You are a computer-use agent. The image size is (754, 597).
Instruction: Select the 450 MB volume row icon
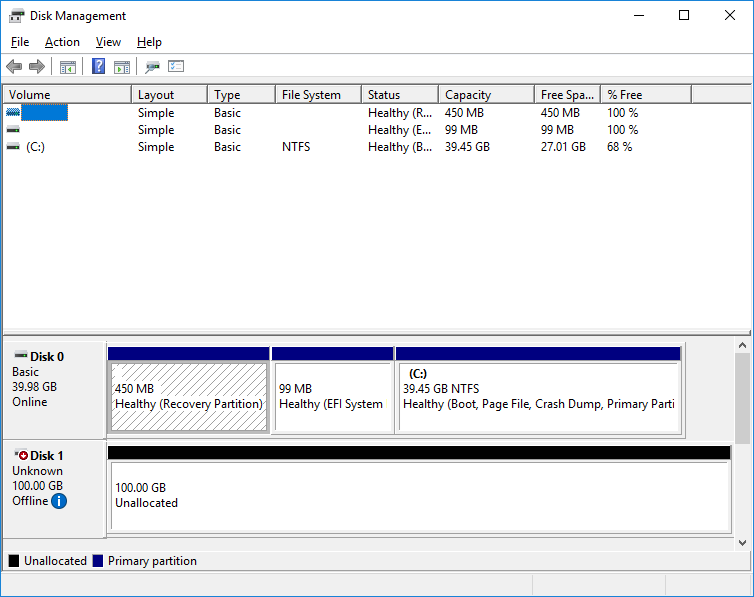click(x=13, y=112)
